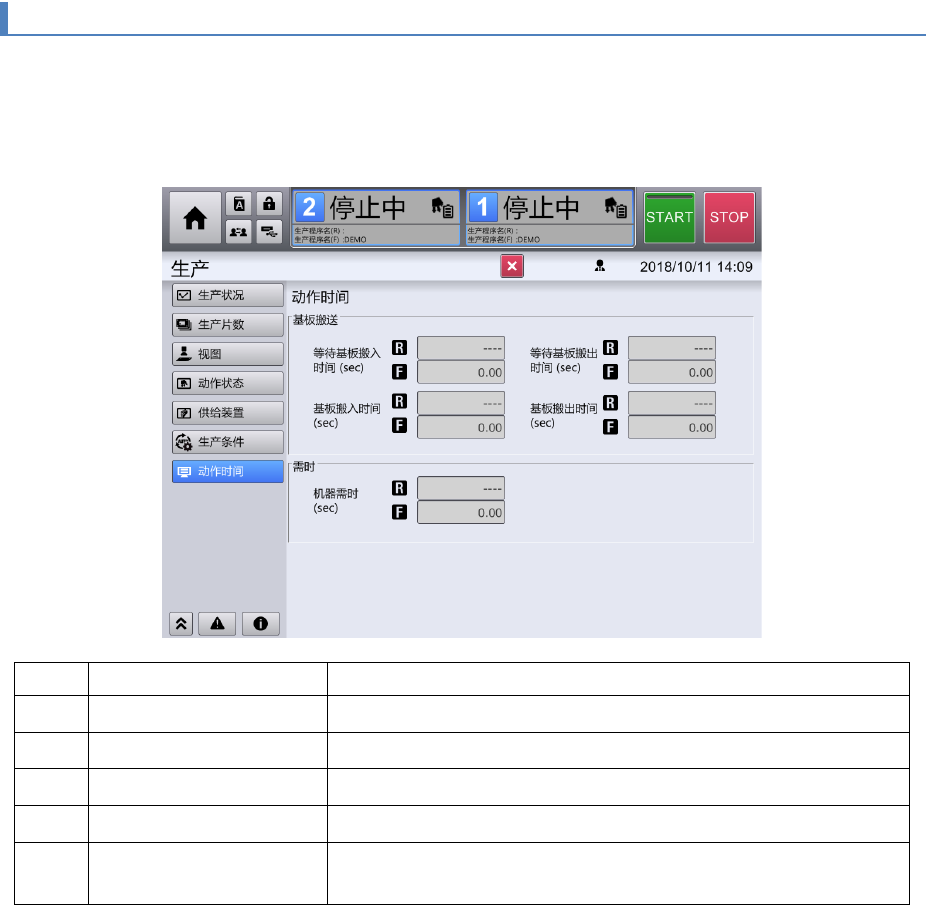The height and width of the screenshot is (905, 926).
Task: Close the 生产 screen with red X
Action: 512,266
